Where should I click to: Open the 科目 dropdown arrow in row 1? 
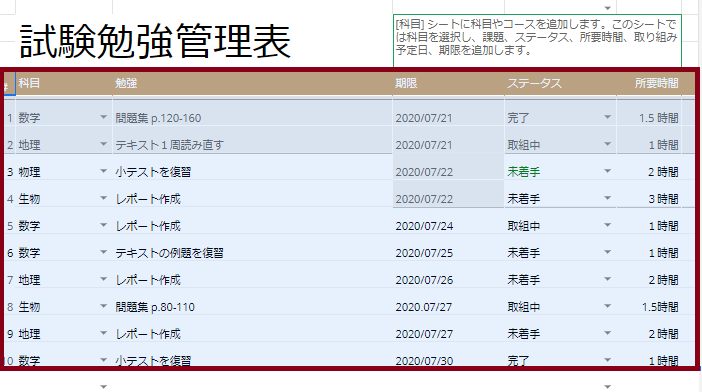click(103, 117)
